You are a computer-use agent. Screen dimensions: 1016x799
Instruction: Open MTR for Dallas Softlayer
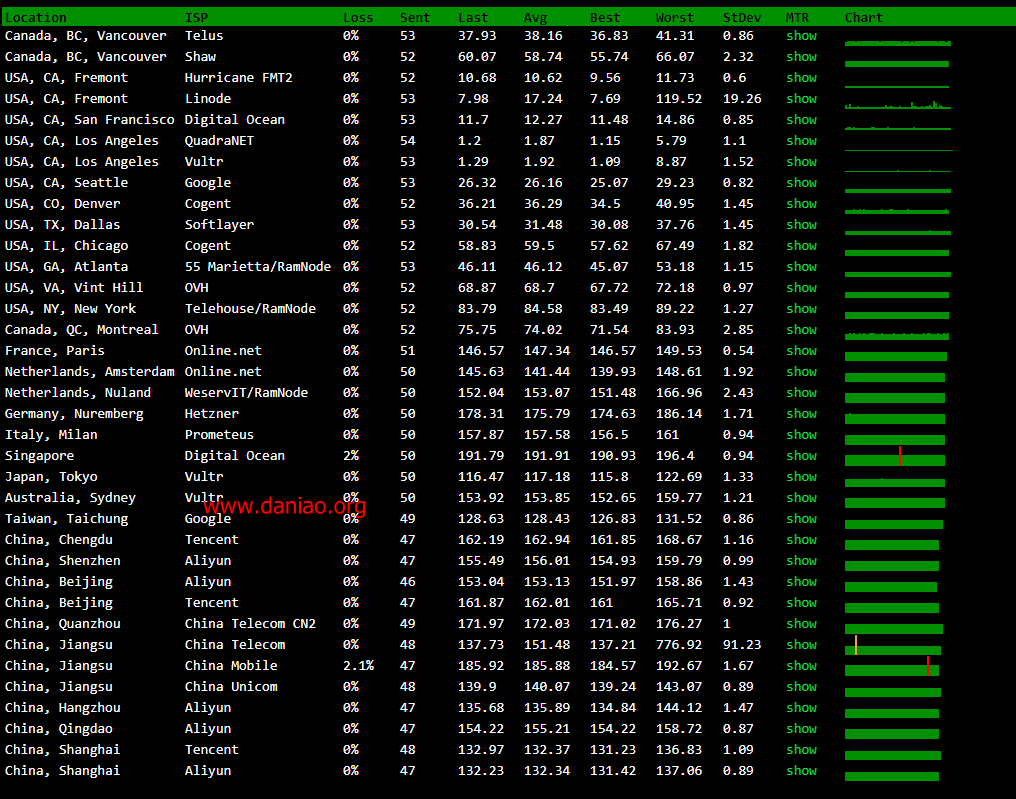[x=802, y=225]
